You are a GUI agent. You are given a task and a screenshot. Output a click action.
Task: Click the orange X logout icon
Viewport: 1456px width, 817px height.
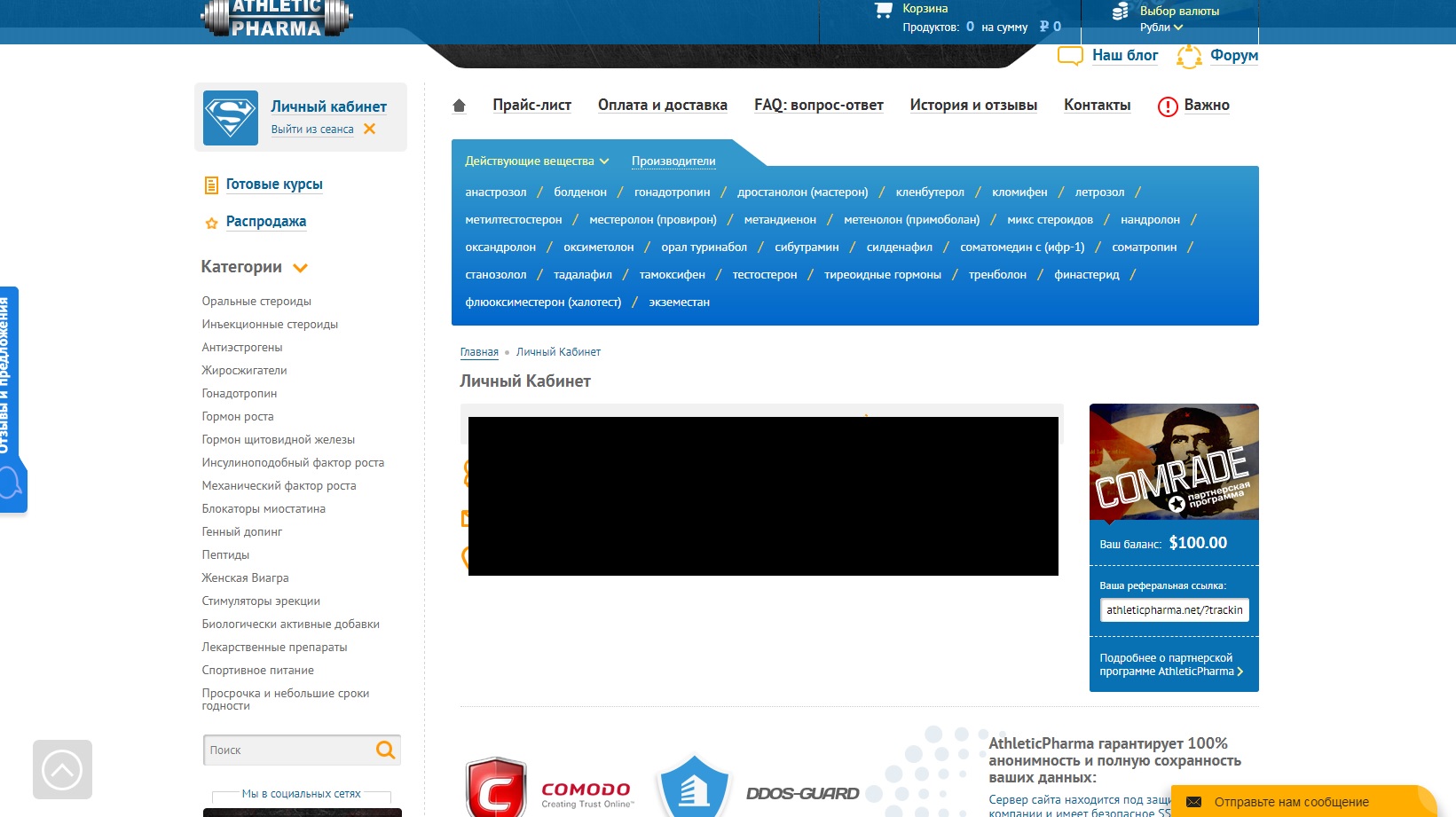click(370, 129)
